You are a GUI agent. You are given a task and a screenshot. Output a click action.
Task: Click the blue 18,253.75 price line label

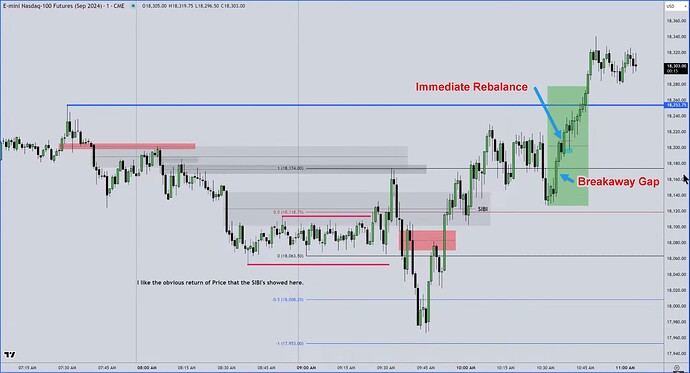click(x=675, y=105)
